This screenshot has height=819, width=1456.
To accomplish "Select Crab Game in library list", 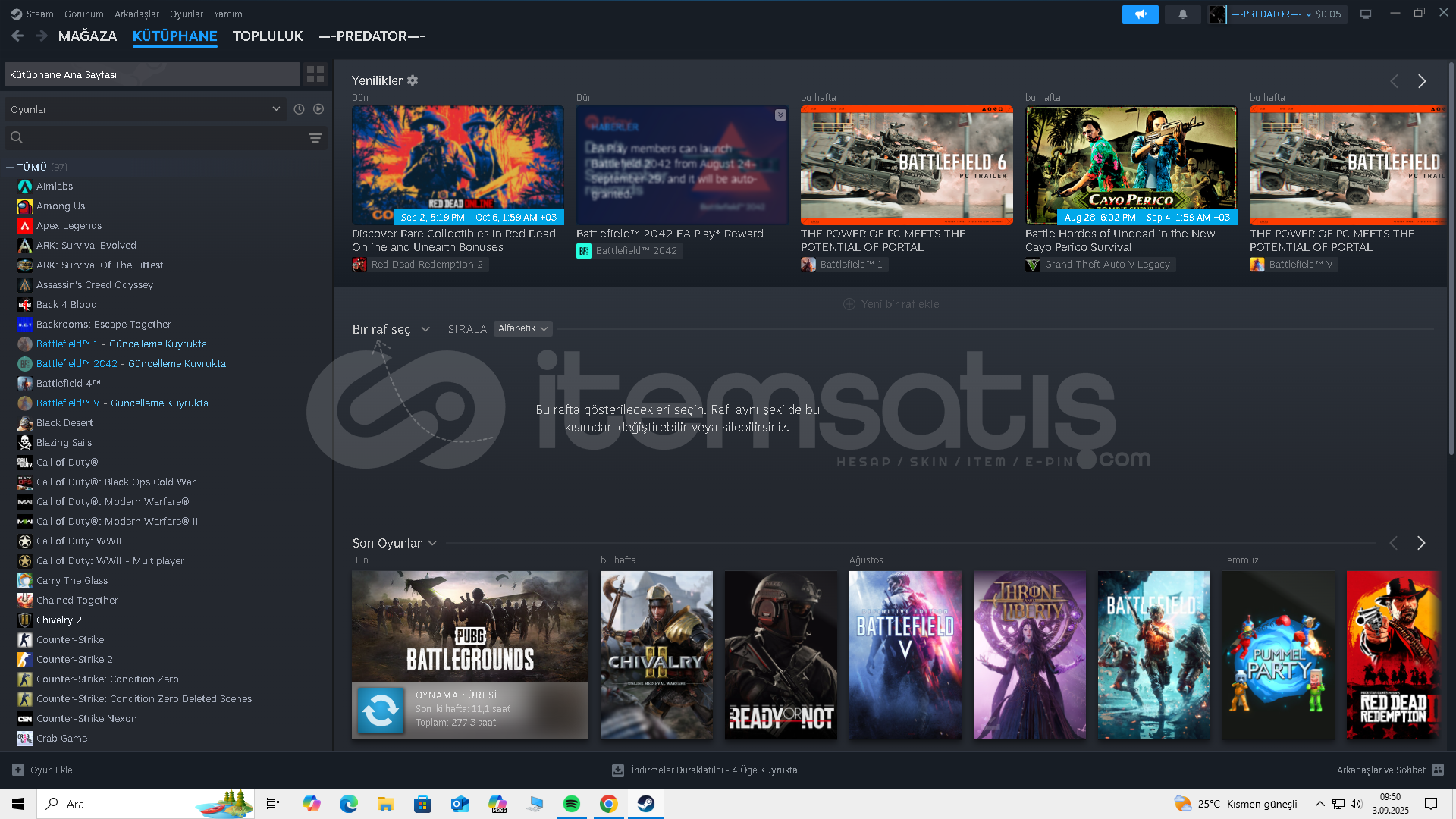I will pyautogui.click(x=61, y=739).
